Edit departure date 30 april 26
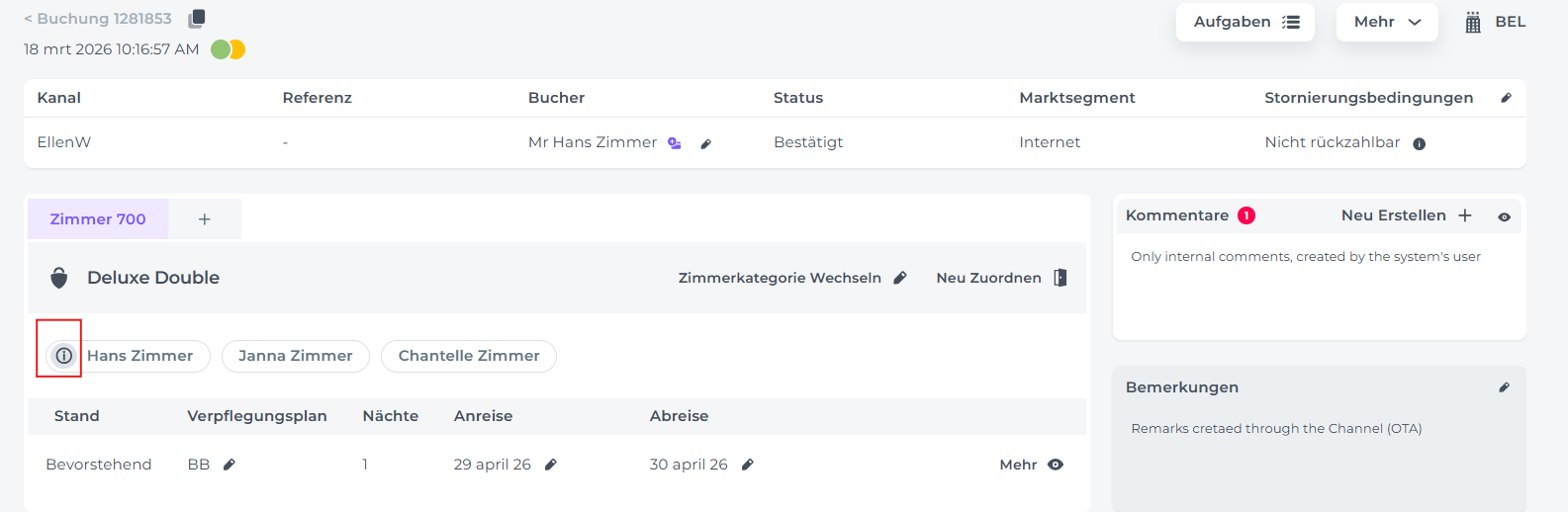 (748, 465)
